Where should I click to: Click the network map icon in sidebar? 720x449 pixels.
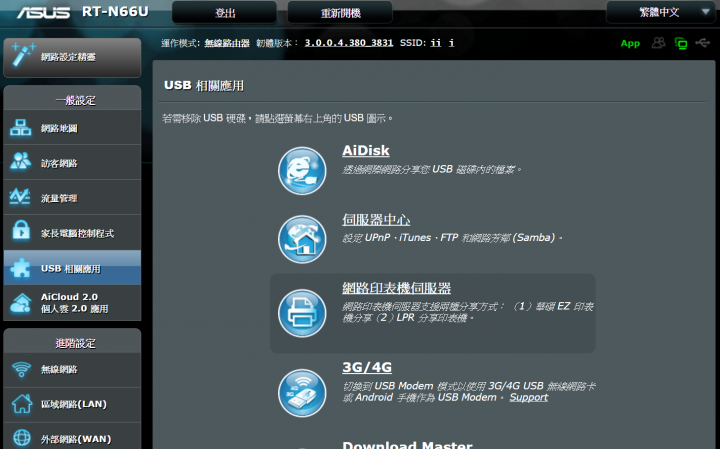[x=21, y=127]
